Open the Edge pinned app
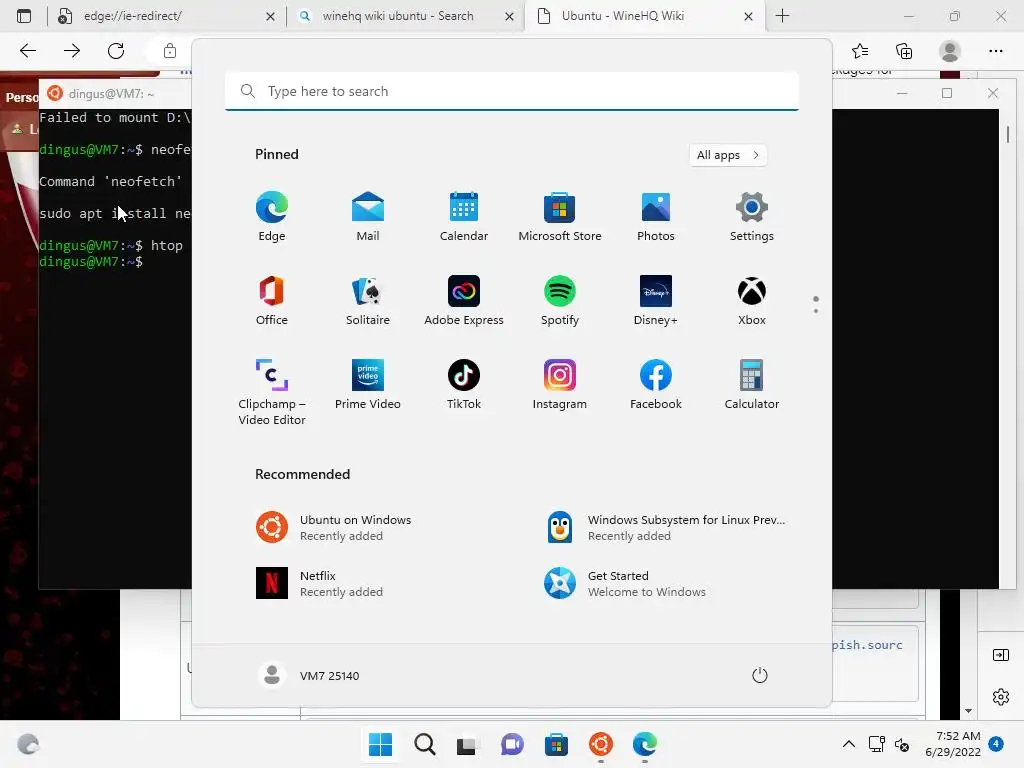The height and width of the screenshot is (768, 1024). (x=272, y=216)
